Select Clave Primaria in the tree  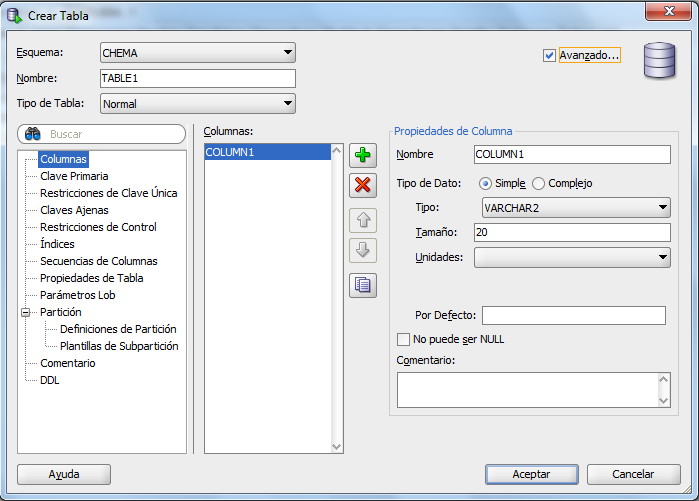[74, 177]
